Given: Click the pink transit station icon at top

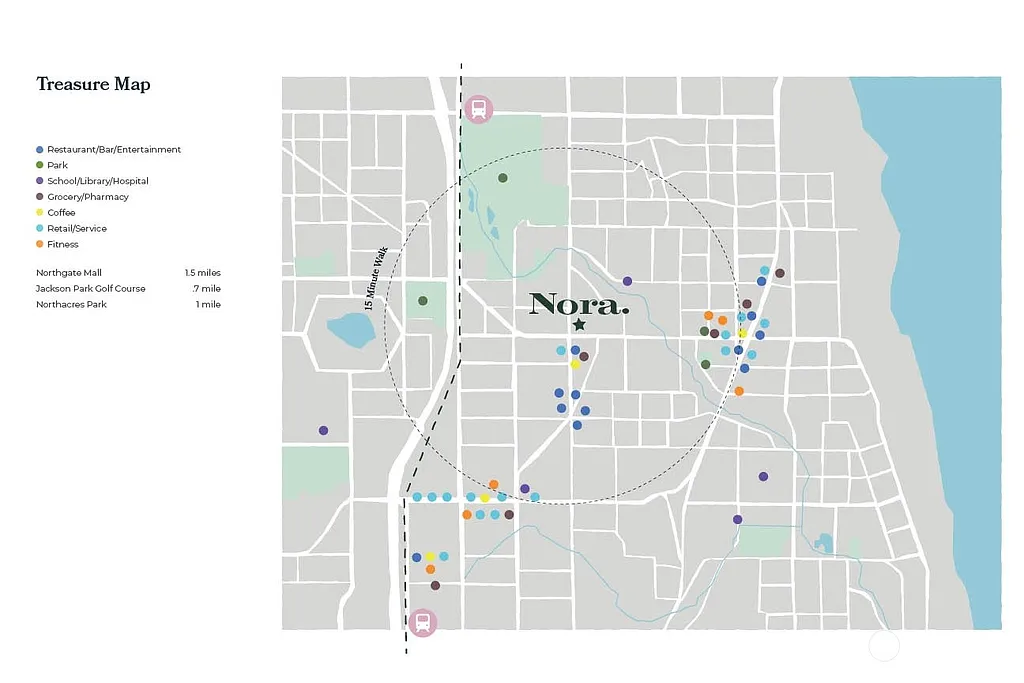Looking at the screenshot, I should click(x=479, y=108).
